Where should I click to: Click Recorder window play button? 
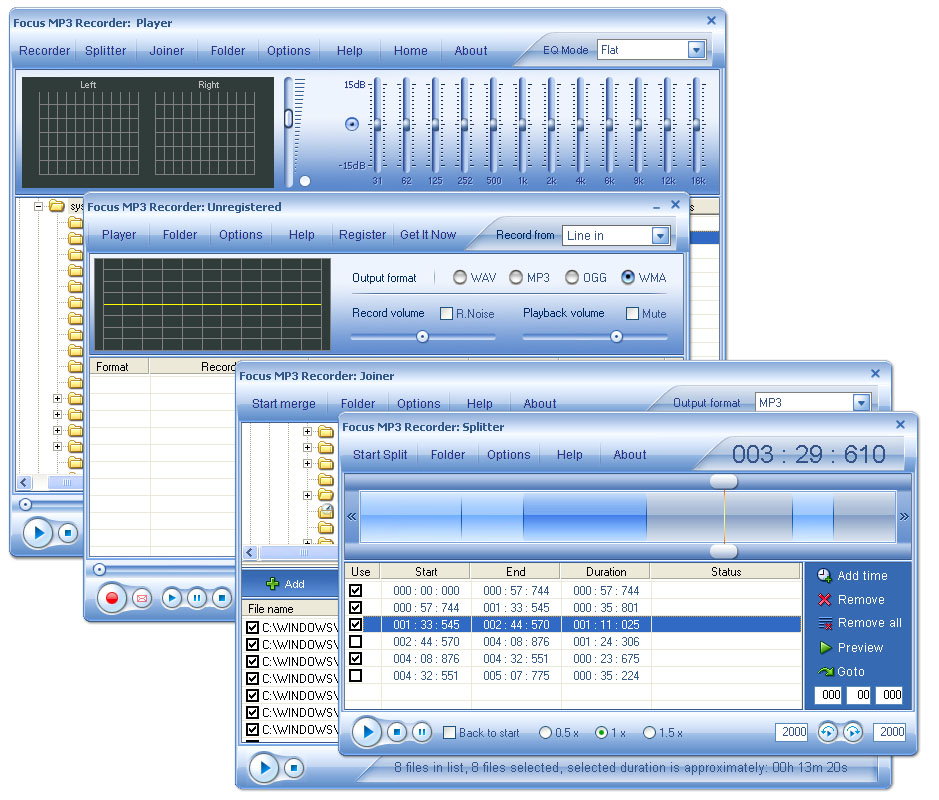click(172, 597)
